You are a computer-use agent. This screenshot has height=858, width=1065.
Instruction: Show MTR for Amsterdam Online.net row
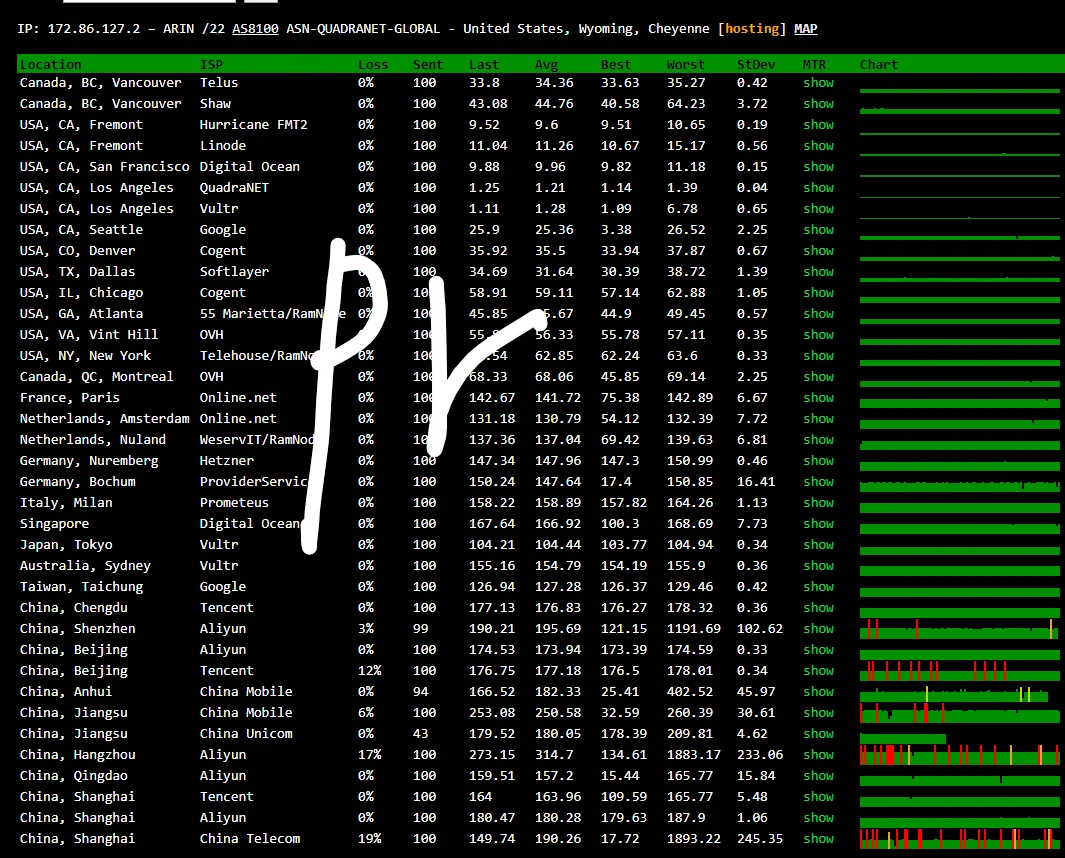pyautogui.click(x=818, y=418)
